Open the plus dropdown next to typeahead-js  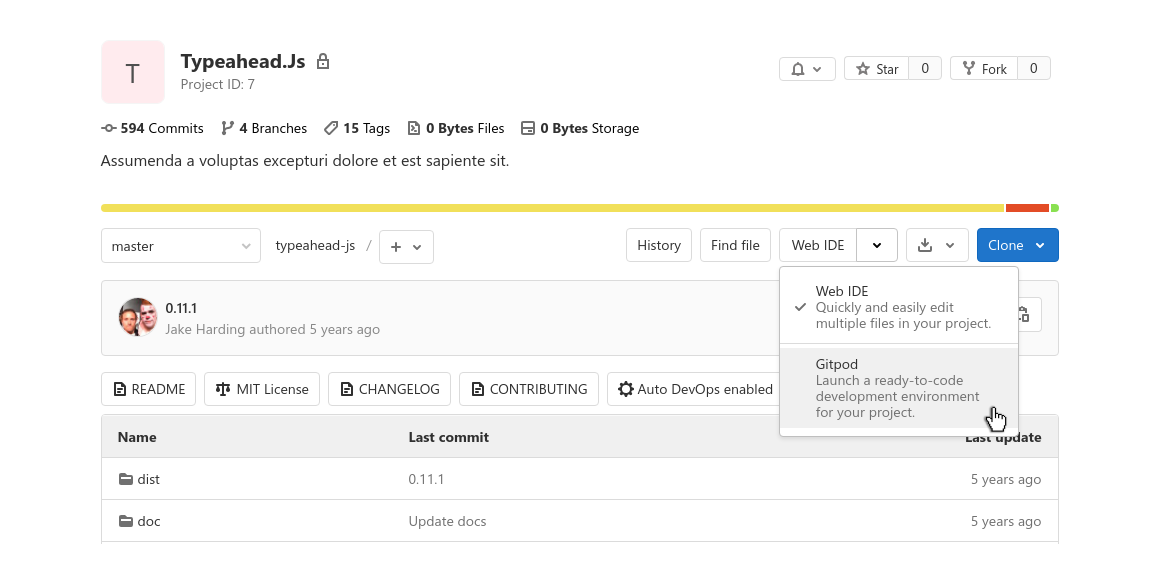pyautogui.click(x=406, y=246)
